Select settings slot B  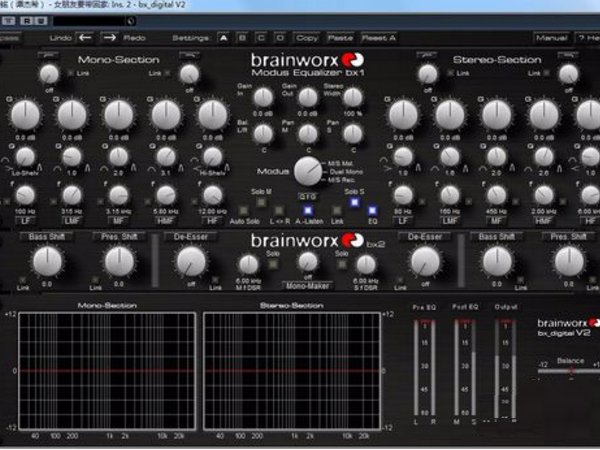pyautogui.click(x=242, y=38)
